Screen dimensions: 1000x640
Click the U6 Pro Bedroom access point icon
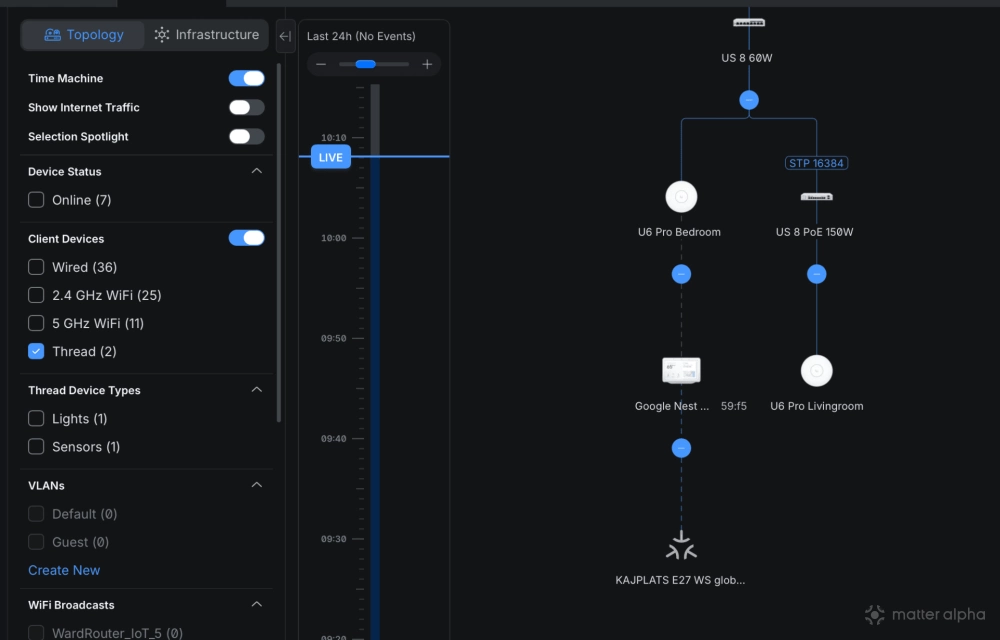[681, 196]
